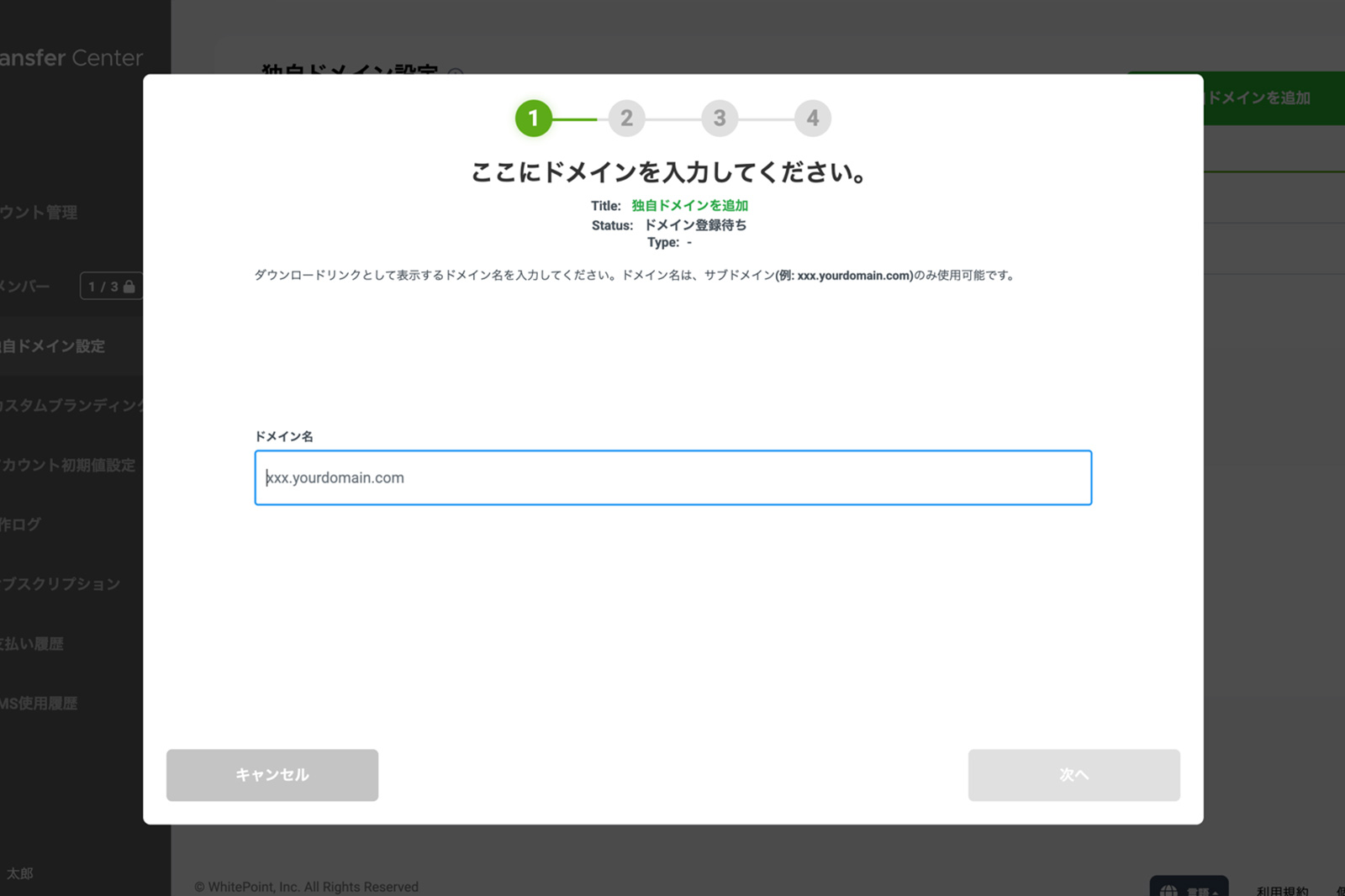Click the help icon beside 独自ドメイン設定 heading

pos(456,74)
